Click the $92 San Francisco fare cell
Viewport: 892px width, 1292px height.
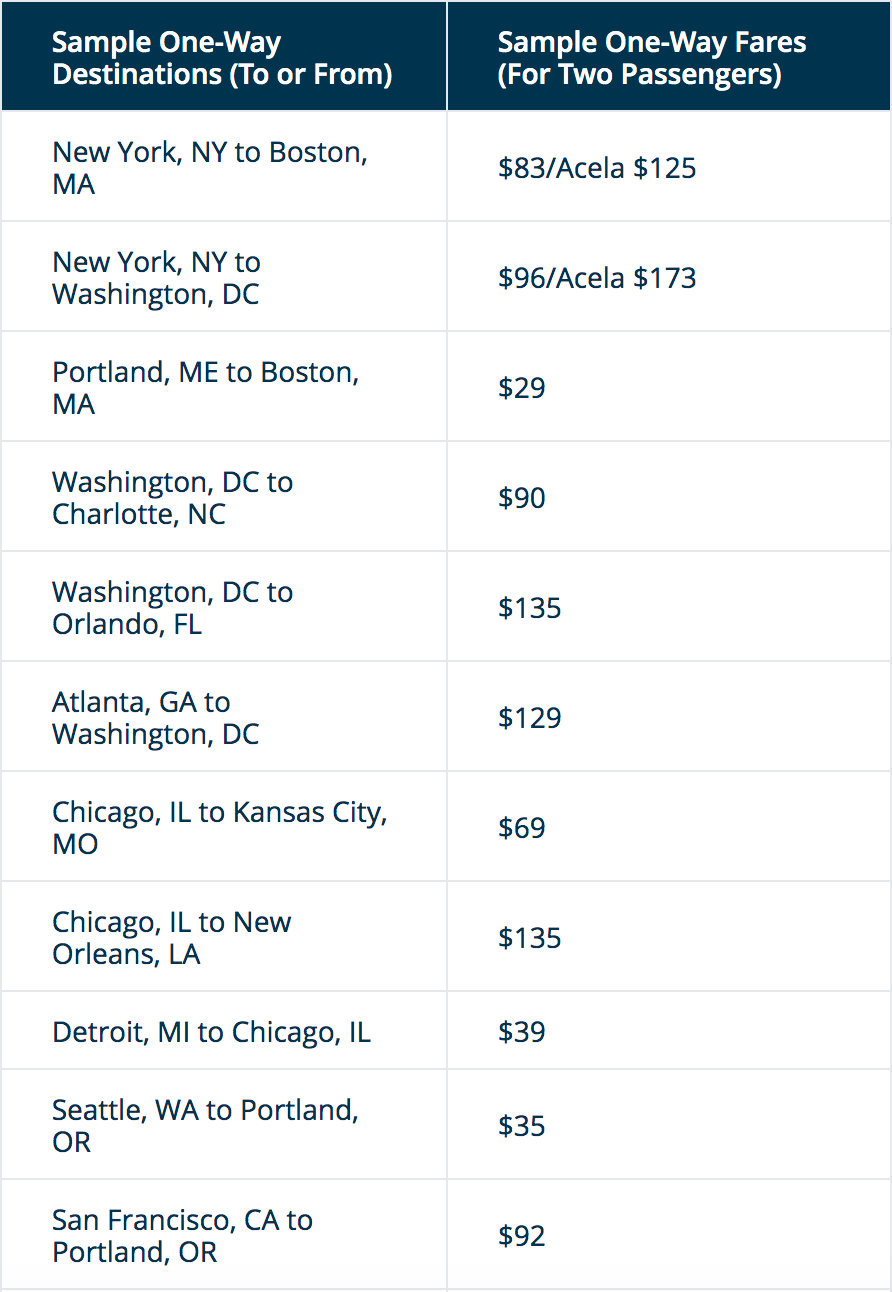pos(522,1236)
